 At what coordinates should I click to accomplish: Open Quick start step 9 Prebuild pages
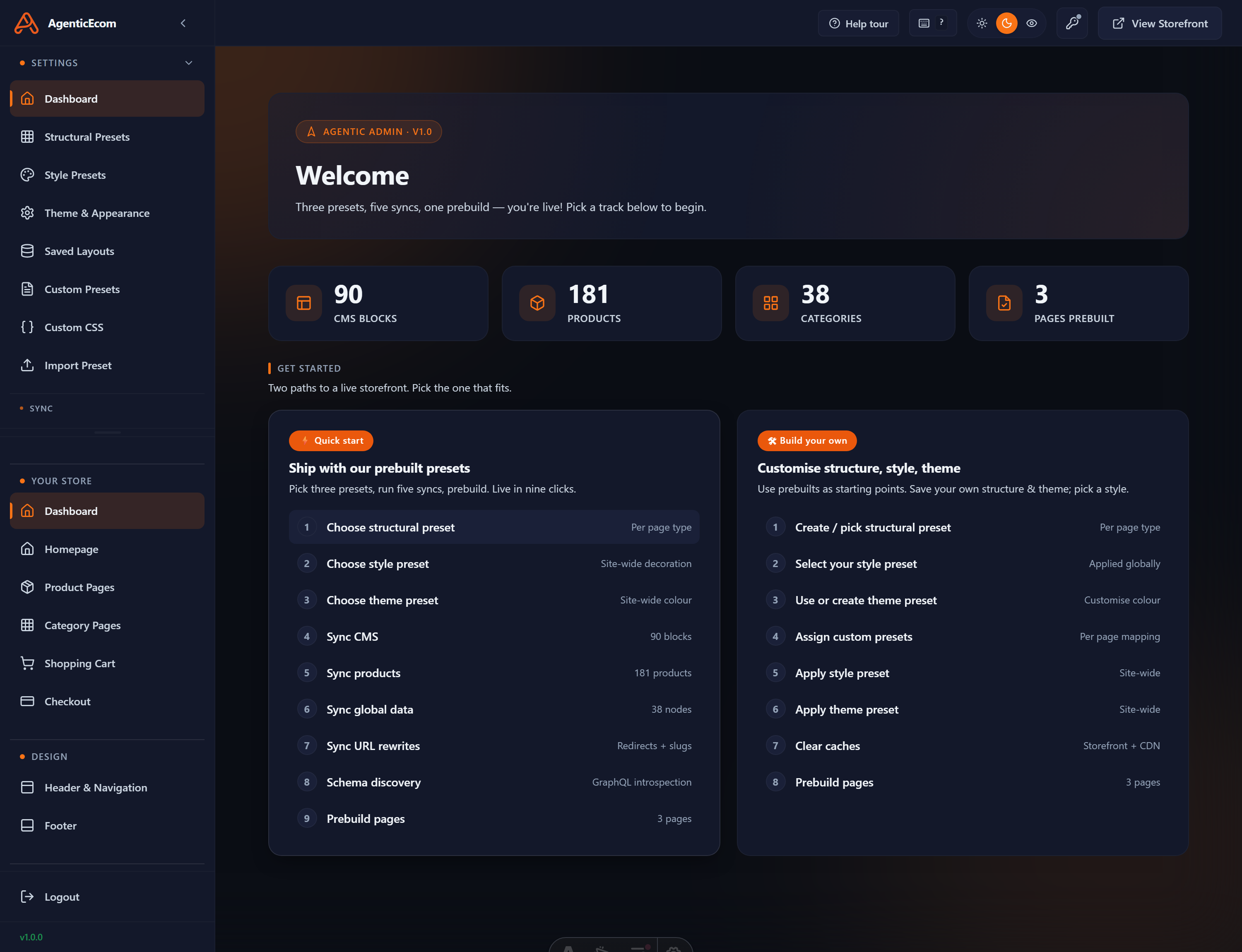pyautogui.click(x=494, y=818)
